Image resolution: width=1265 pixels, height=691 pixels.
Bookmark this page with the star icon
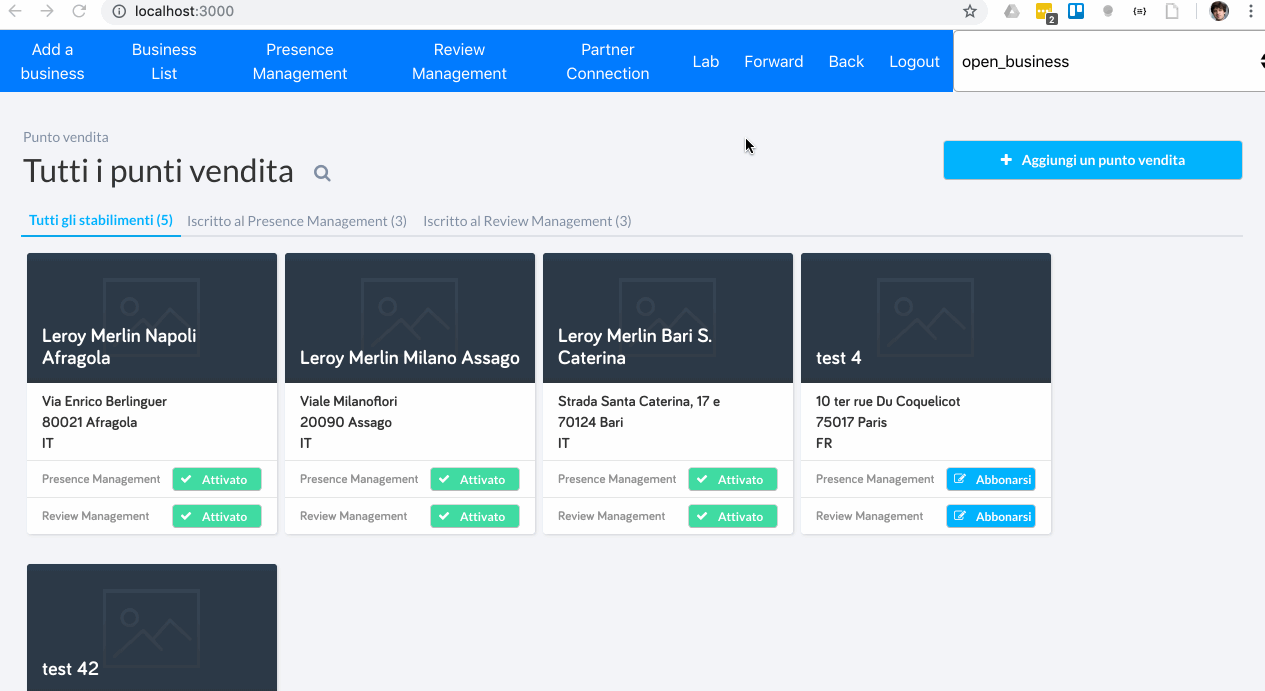[969, 12]
